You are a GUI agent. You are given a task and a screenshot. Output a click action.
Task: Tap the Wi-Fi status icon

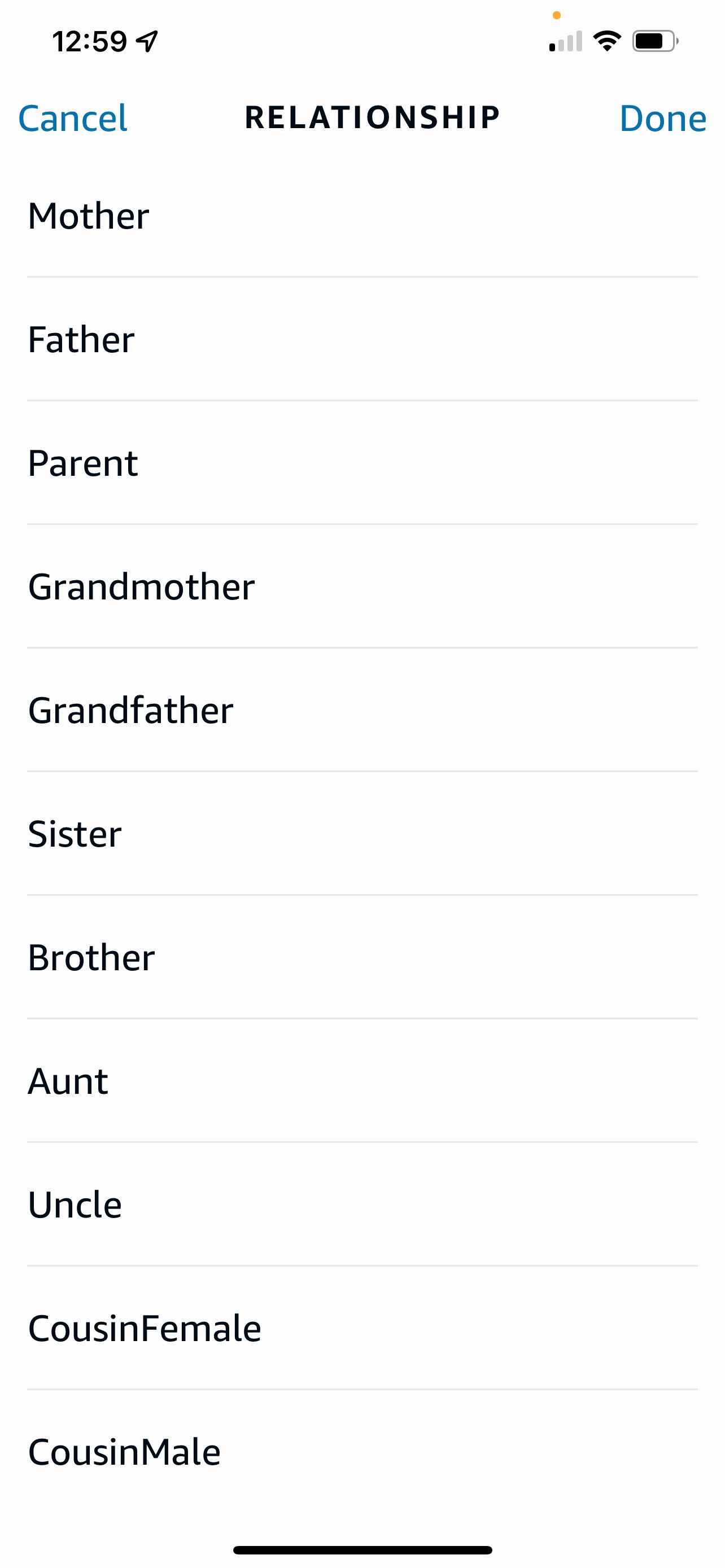(x=606, y=41)
